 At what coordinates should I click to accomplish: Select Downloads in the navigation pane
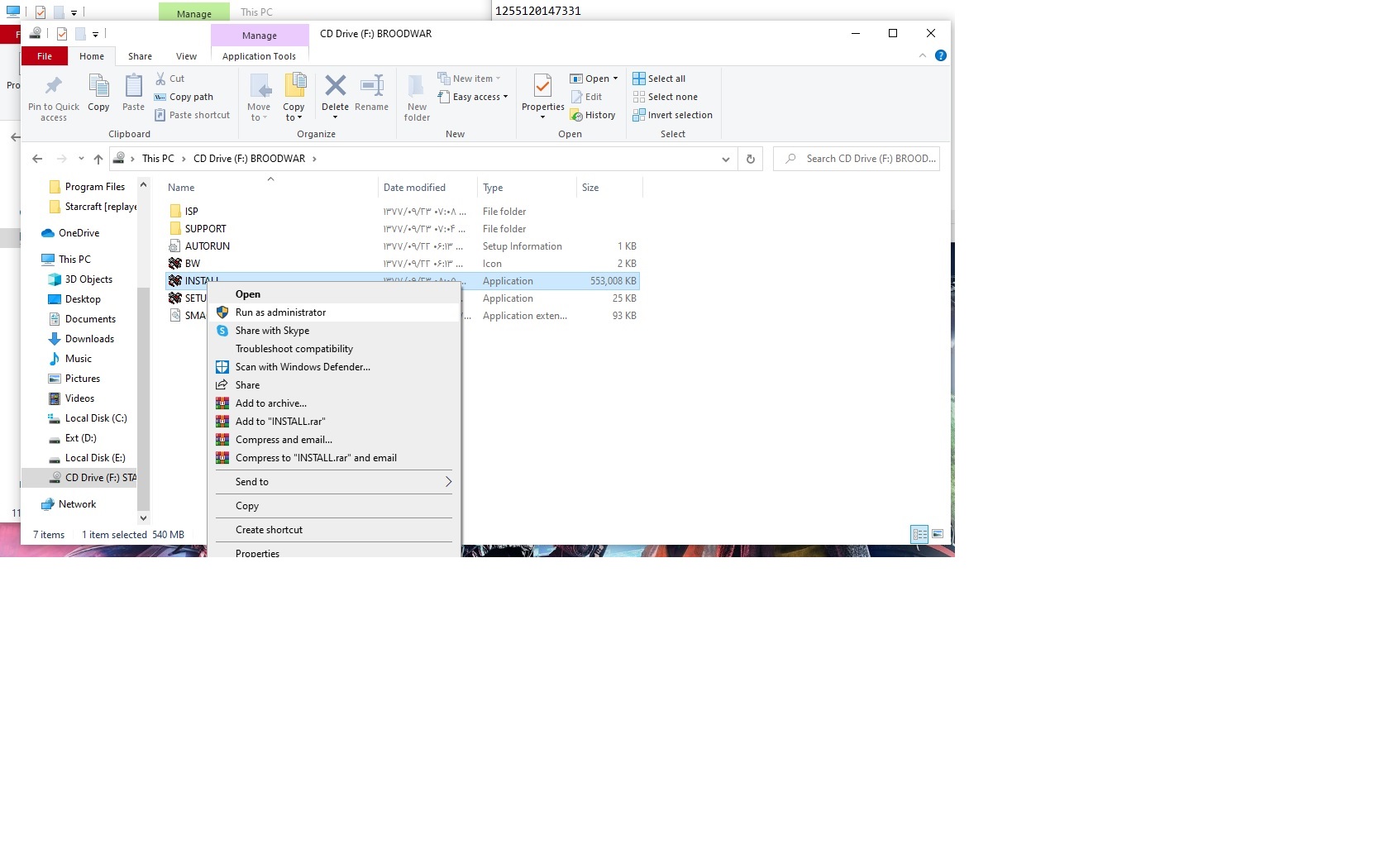[x=89, y=339]
